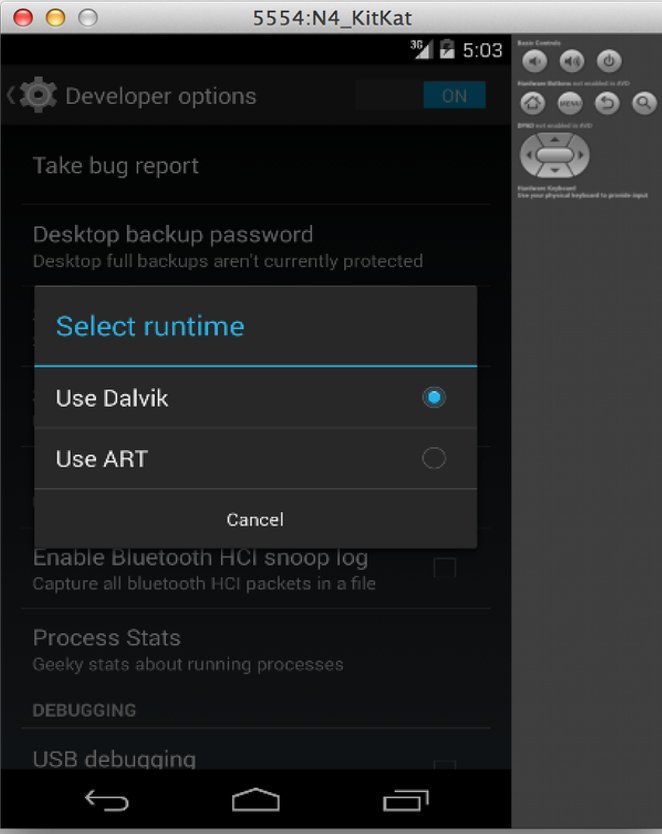
Task: Click the hardware Home button
Action: [x=533, y=103]
